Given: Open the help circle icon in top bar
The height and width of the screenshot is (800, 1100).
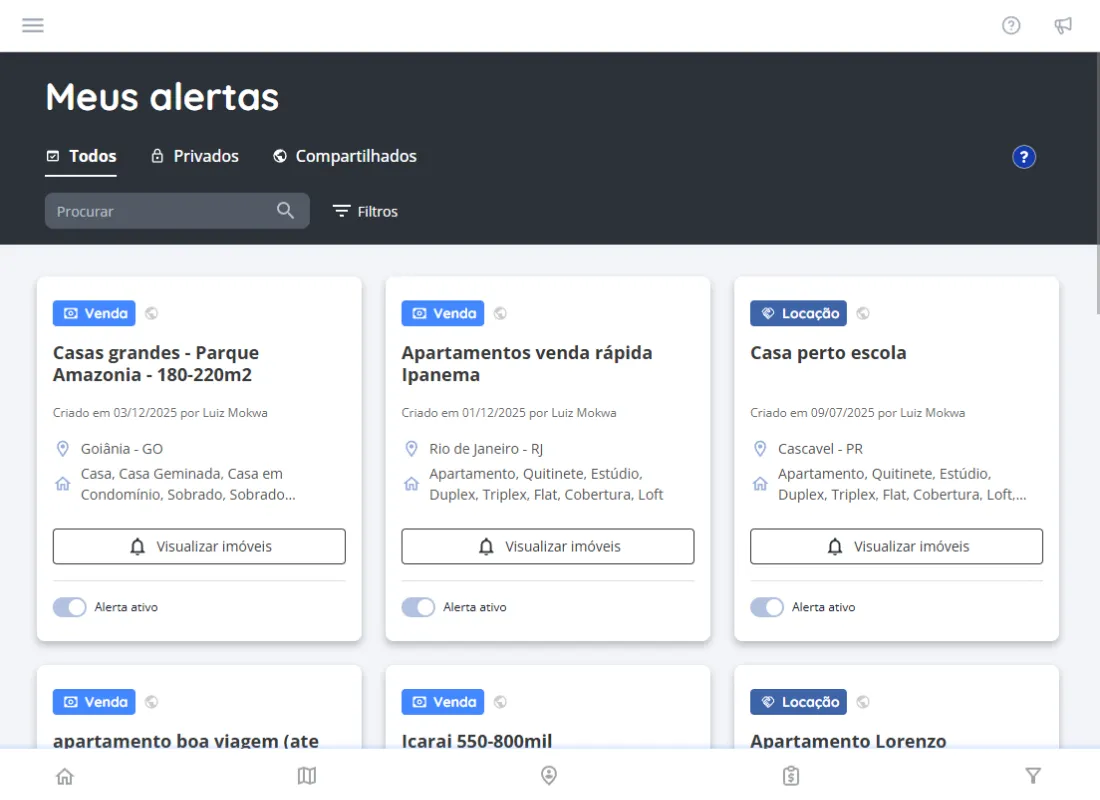Looking at the screenshot, I should pos(1011,26).
